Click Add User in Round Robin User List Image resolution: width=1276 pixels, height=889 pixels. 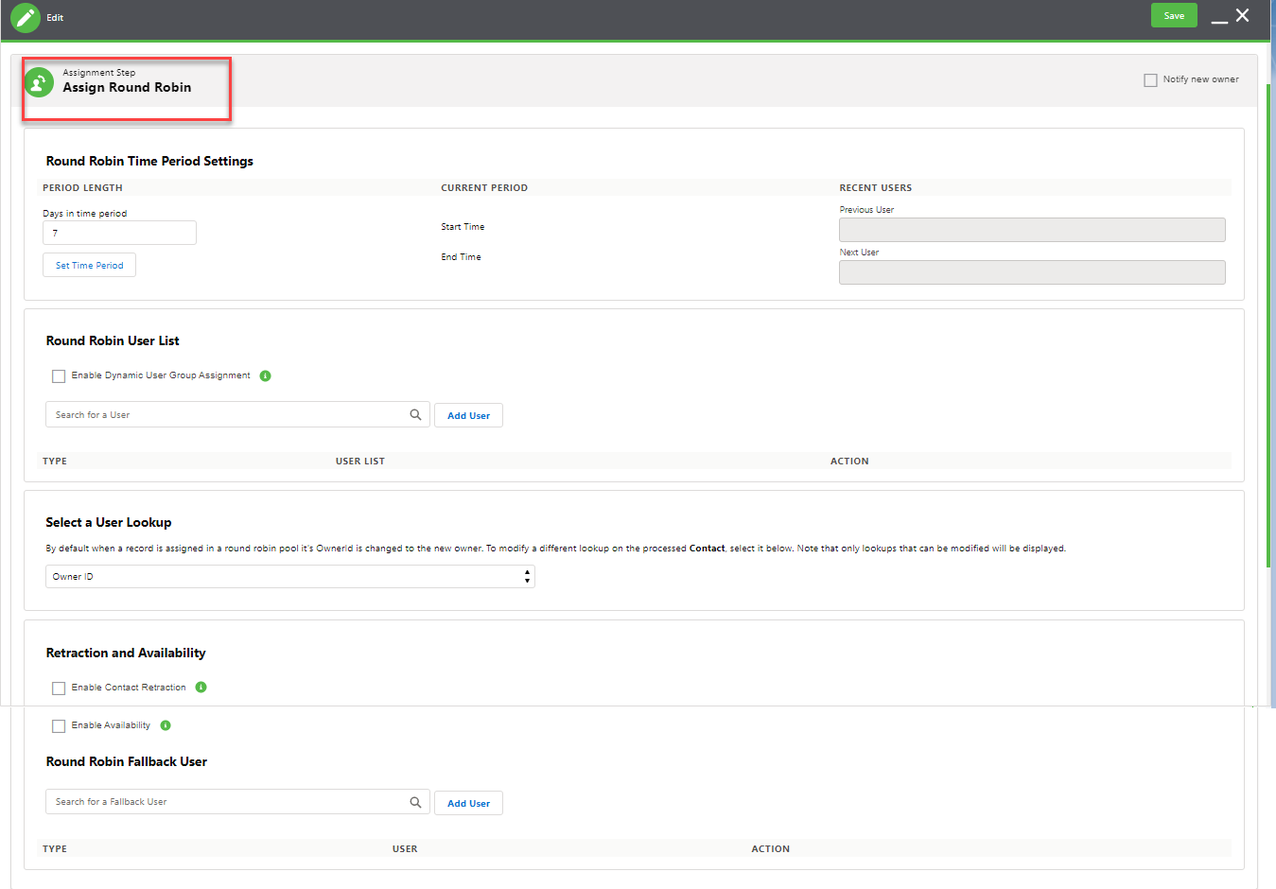click(x=468, y=414)
